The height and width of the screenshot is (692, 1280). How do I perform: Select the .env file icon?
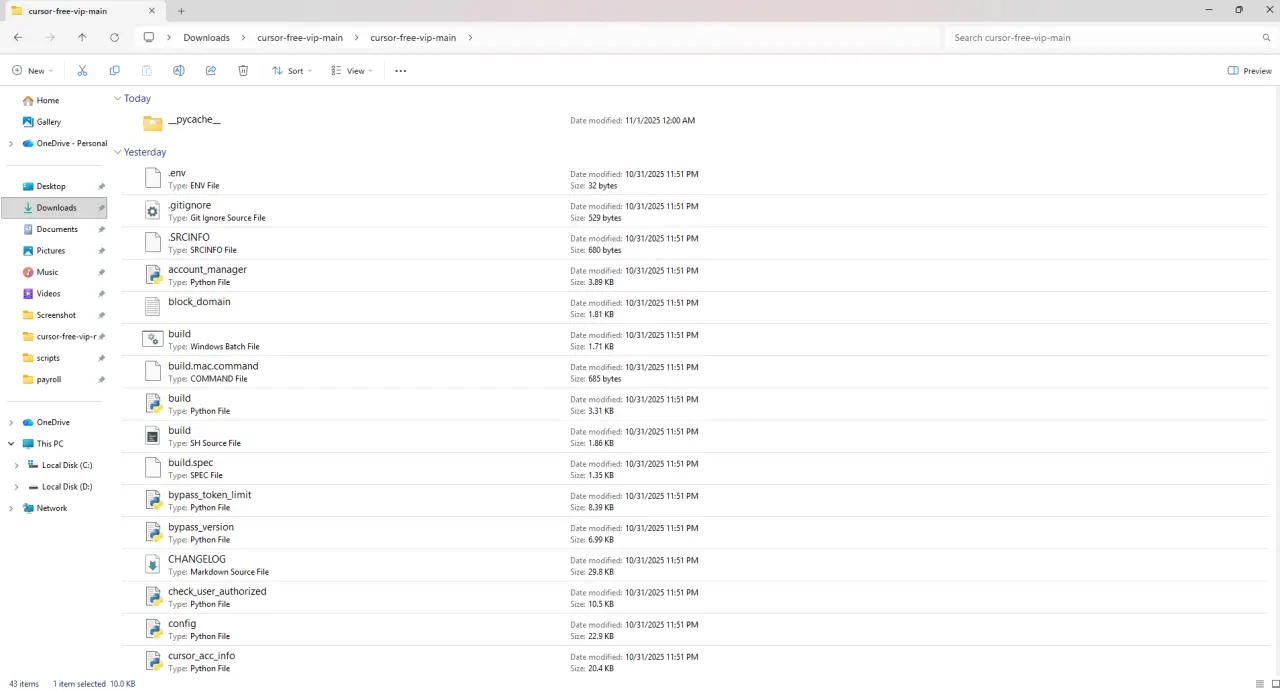(152, 178)
